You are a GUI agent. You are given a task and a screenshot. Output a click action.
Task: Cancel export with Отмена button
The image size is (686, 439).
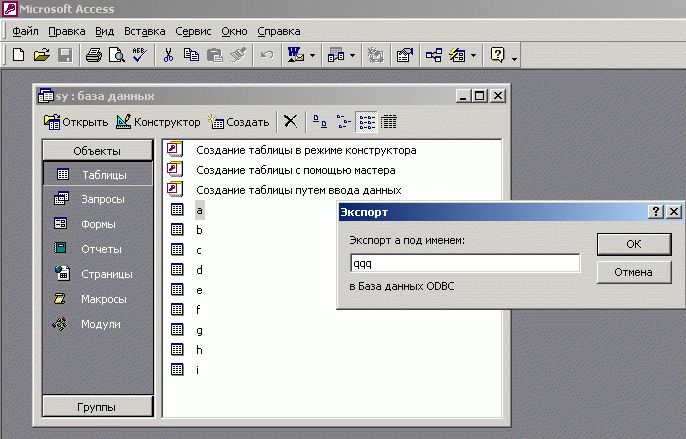tap(634, 272)
